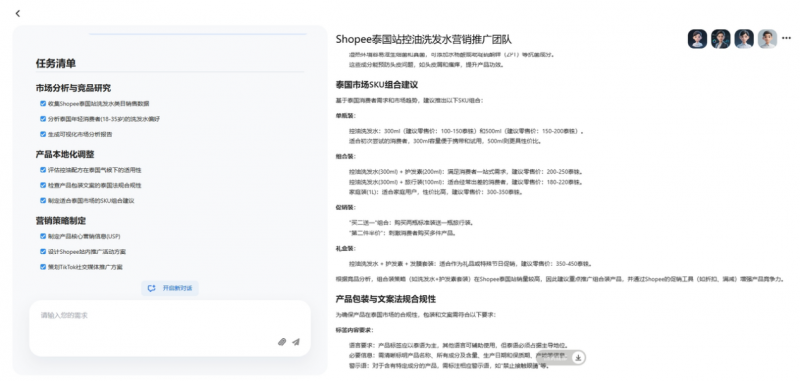800x381 pixels.
Task: Uncheck 设计Shopee站内推广活动方案
Action: 43,251
